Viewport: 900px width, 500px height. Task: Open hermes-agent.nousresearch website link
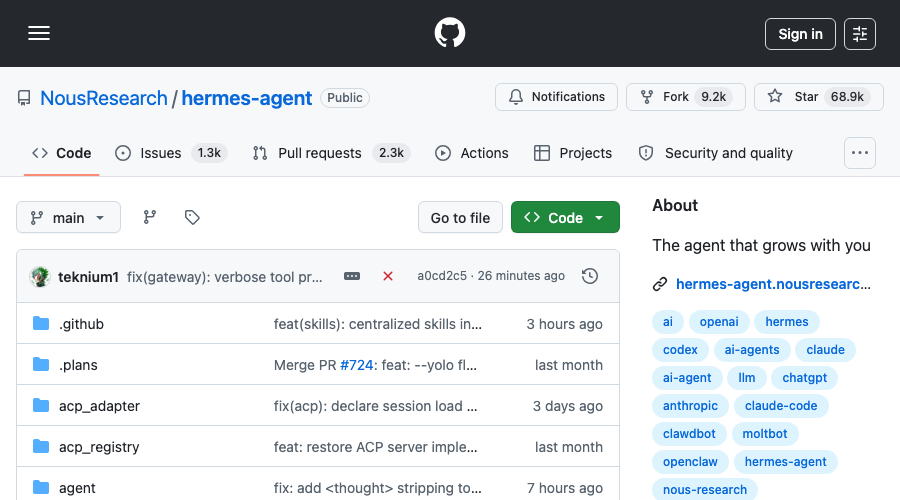(773, 284)
